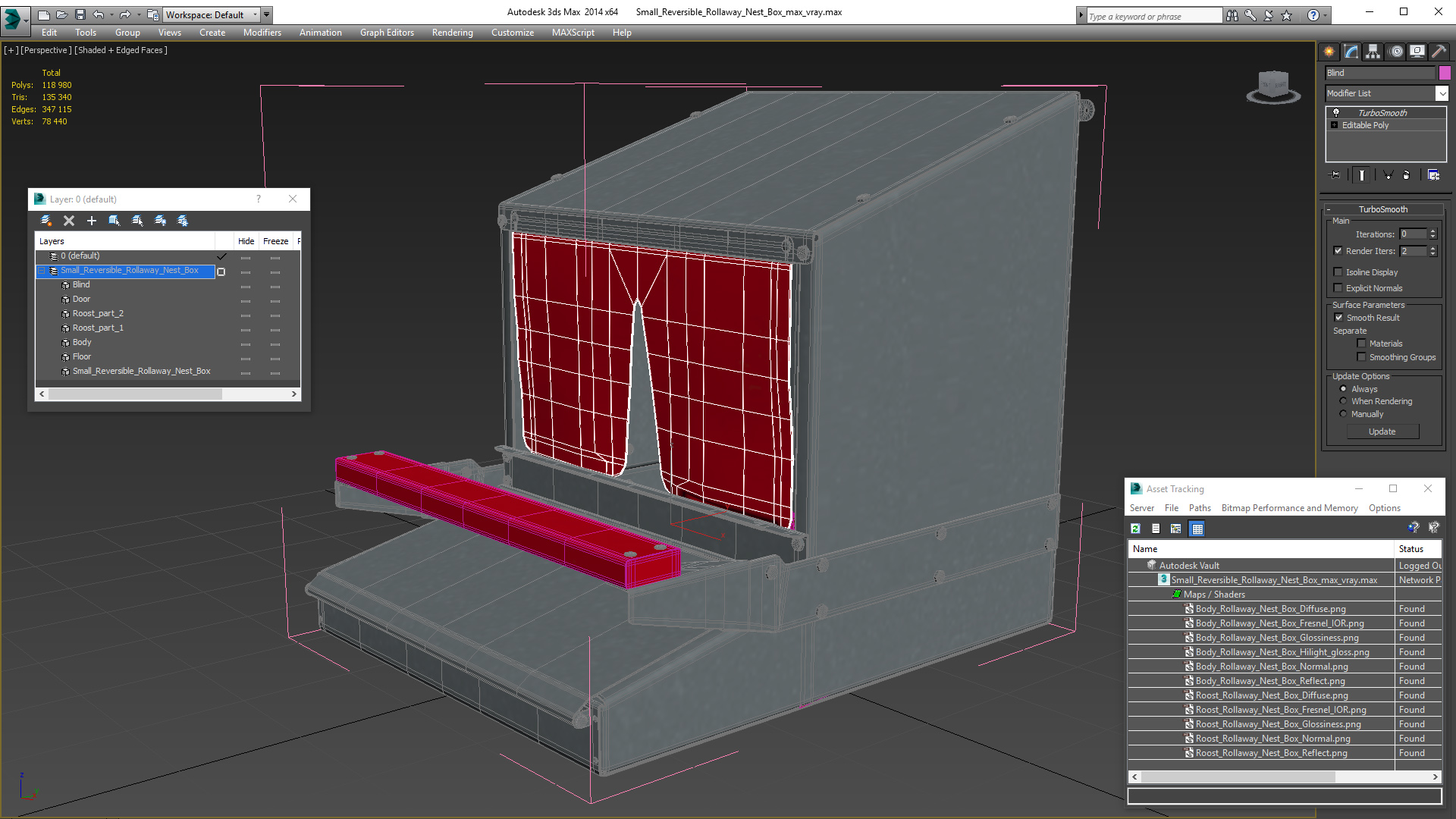The image size is (1456, 819).
Task: Click the Update button in TurboSmooth
Action: [x=1382, y=431]
